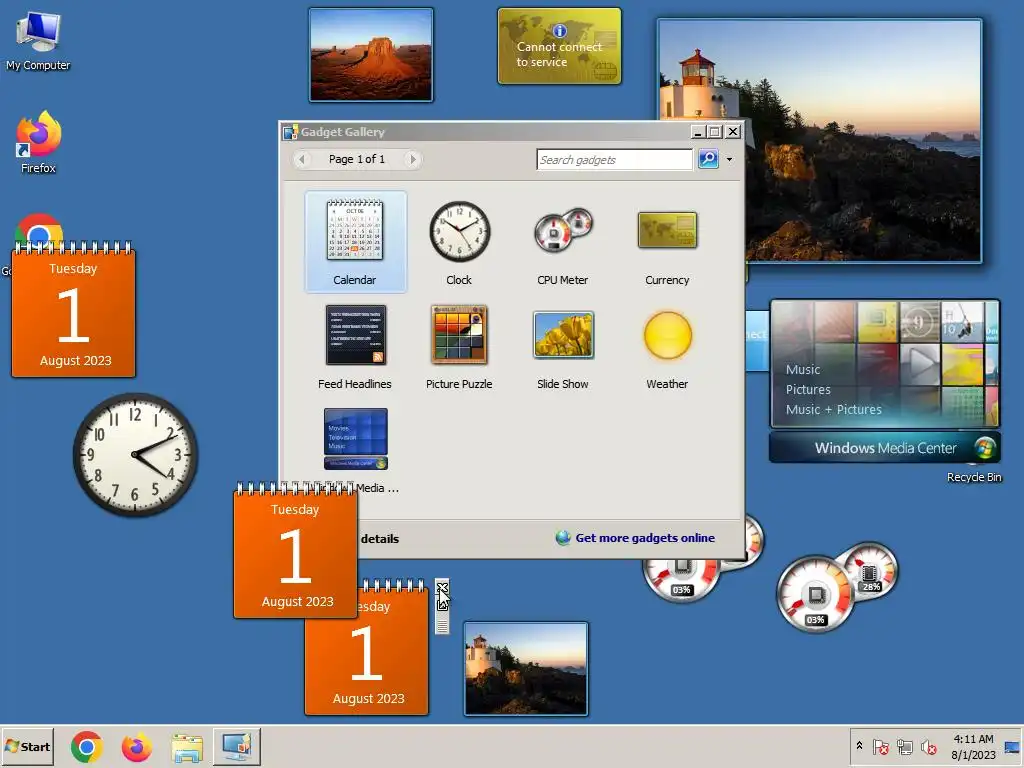The height and width of the screenshot is (768, 1024).
Task: Click the Show desktop button at taskbar corner
Action: click(1012, 746)
